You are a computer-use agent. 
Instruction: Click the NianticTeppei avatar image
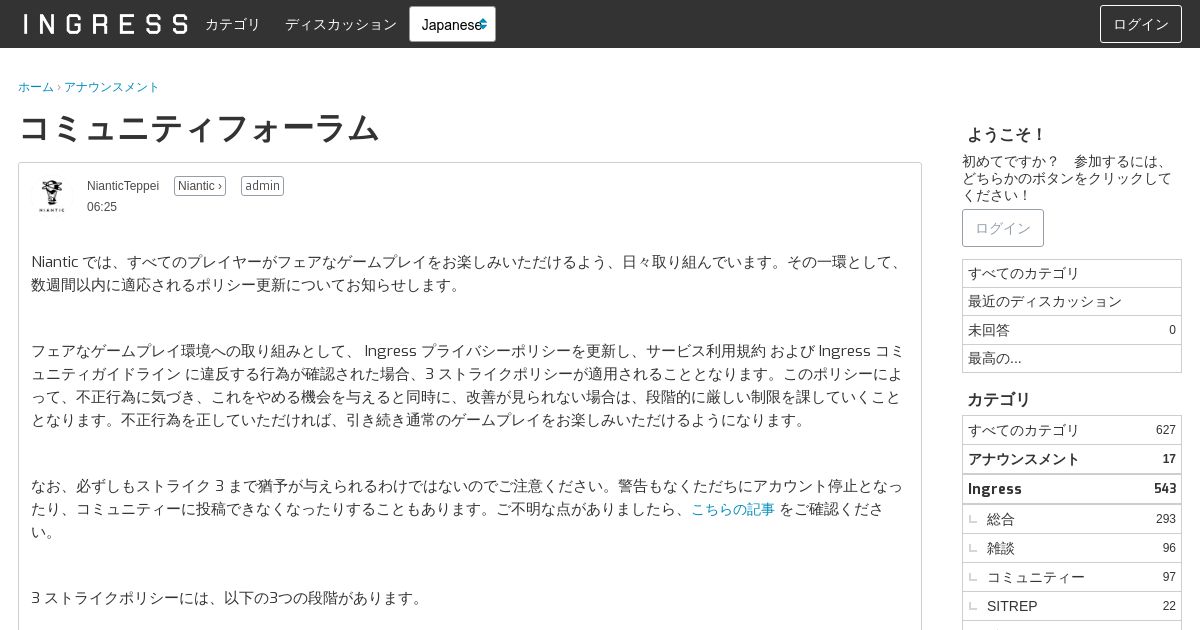pos(52,196)
